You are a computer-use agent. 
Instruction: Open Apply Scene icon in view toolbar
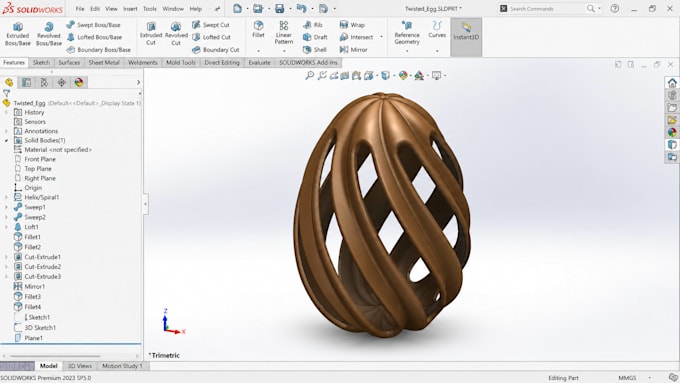pos(419,75)
